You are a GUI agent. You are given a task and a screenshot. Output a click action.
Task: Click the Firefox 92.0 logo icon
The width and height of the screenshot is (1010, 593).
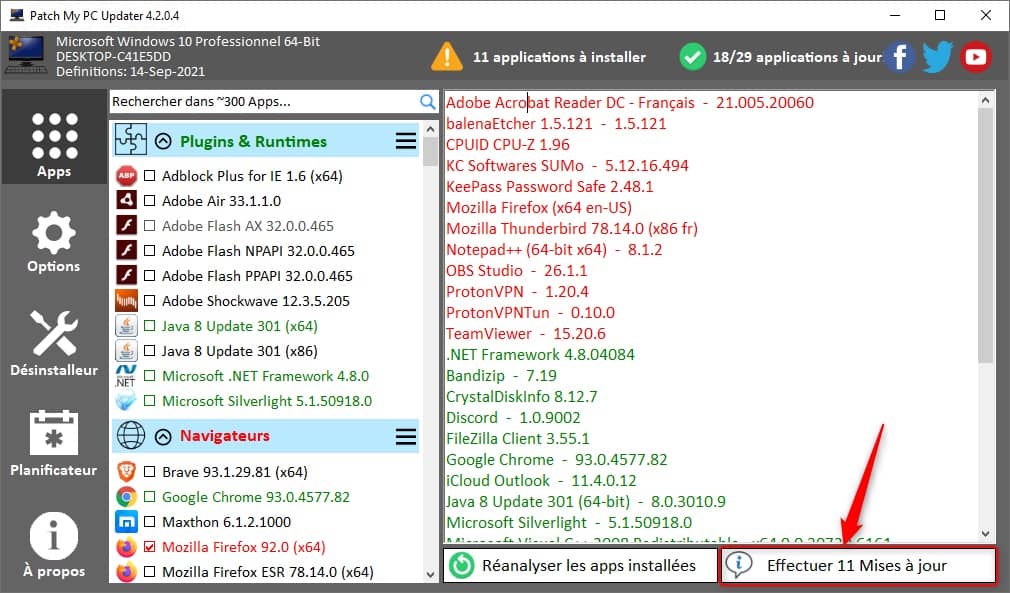(126, 547)
